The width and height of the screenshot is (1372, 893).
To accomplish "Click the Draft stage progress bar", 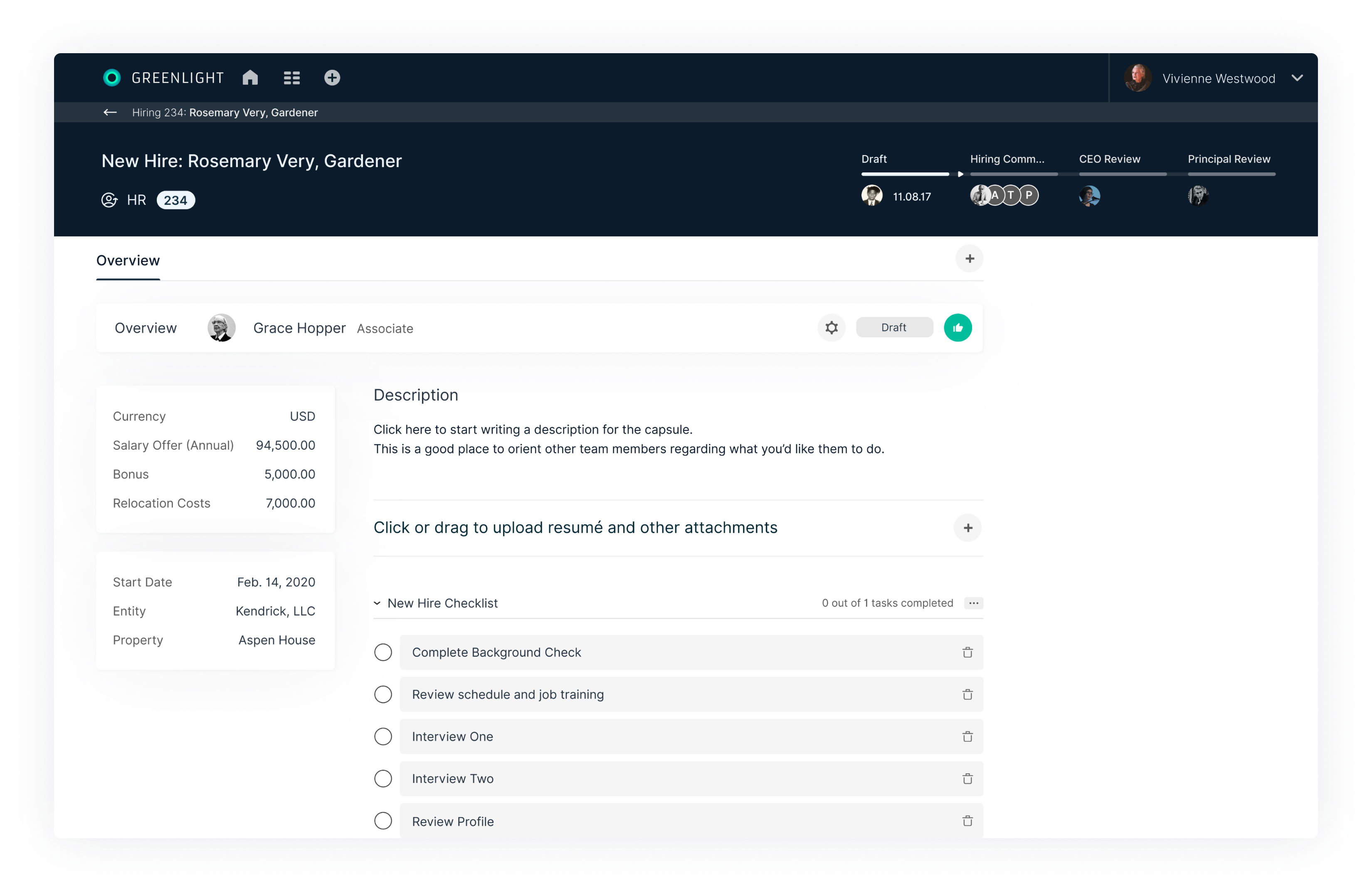I will click(905, 174).
